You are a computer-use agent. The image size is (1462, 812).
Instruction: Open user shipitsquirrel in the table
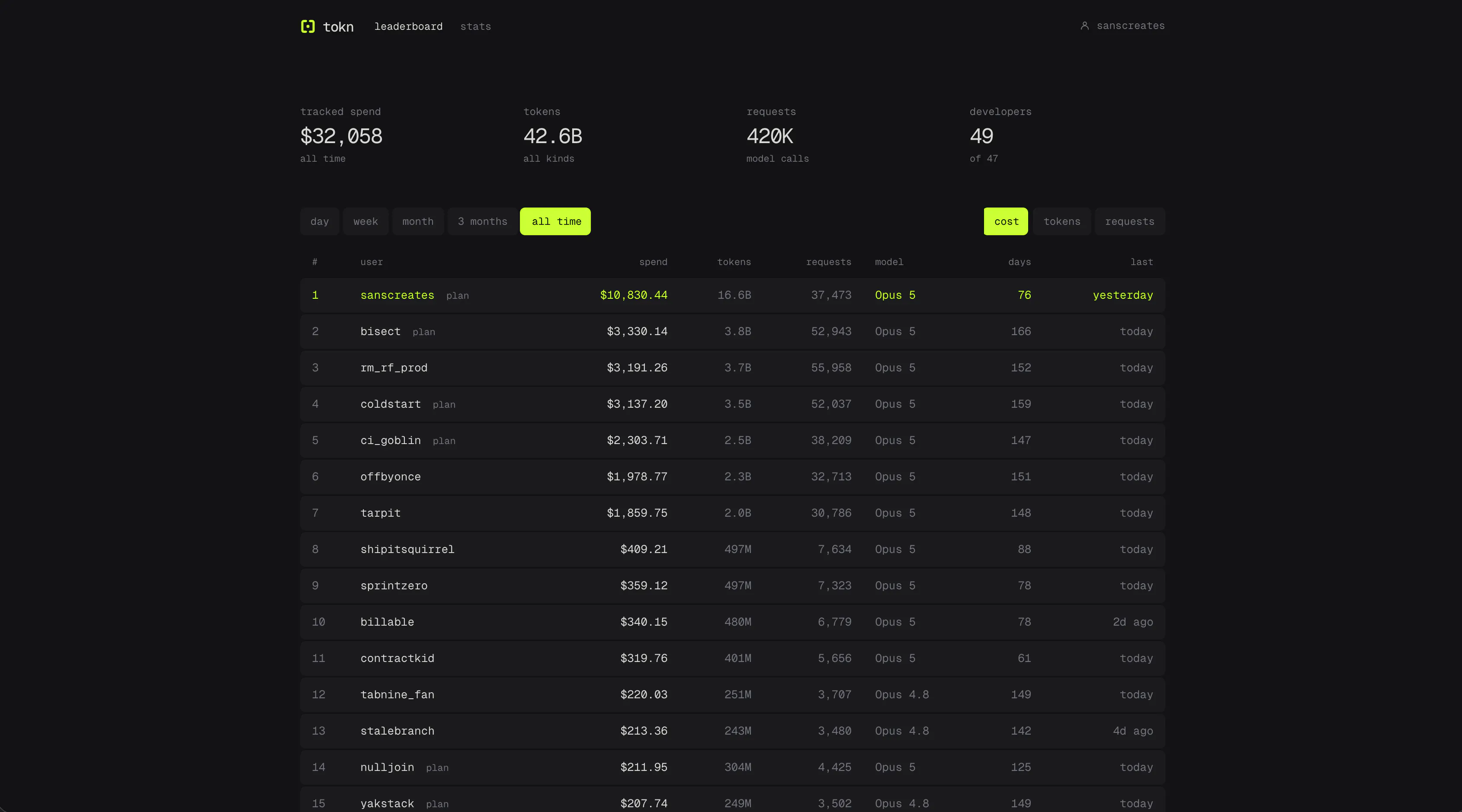pyautogui.click(x=407, y=549)
